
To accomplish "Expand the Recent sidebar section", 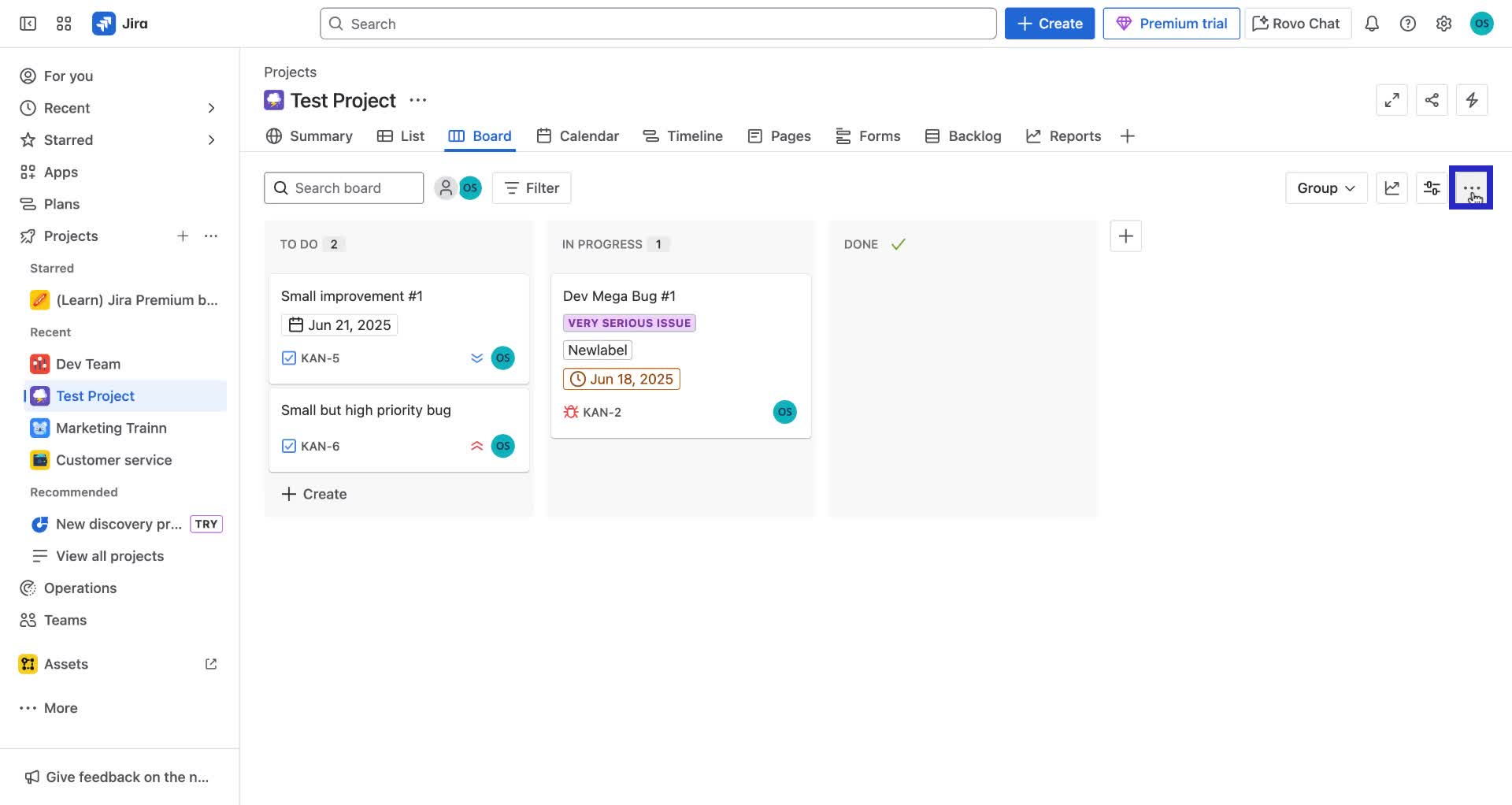I will point(211,108).
